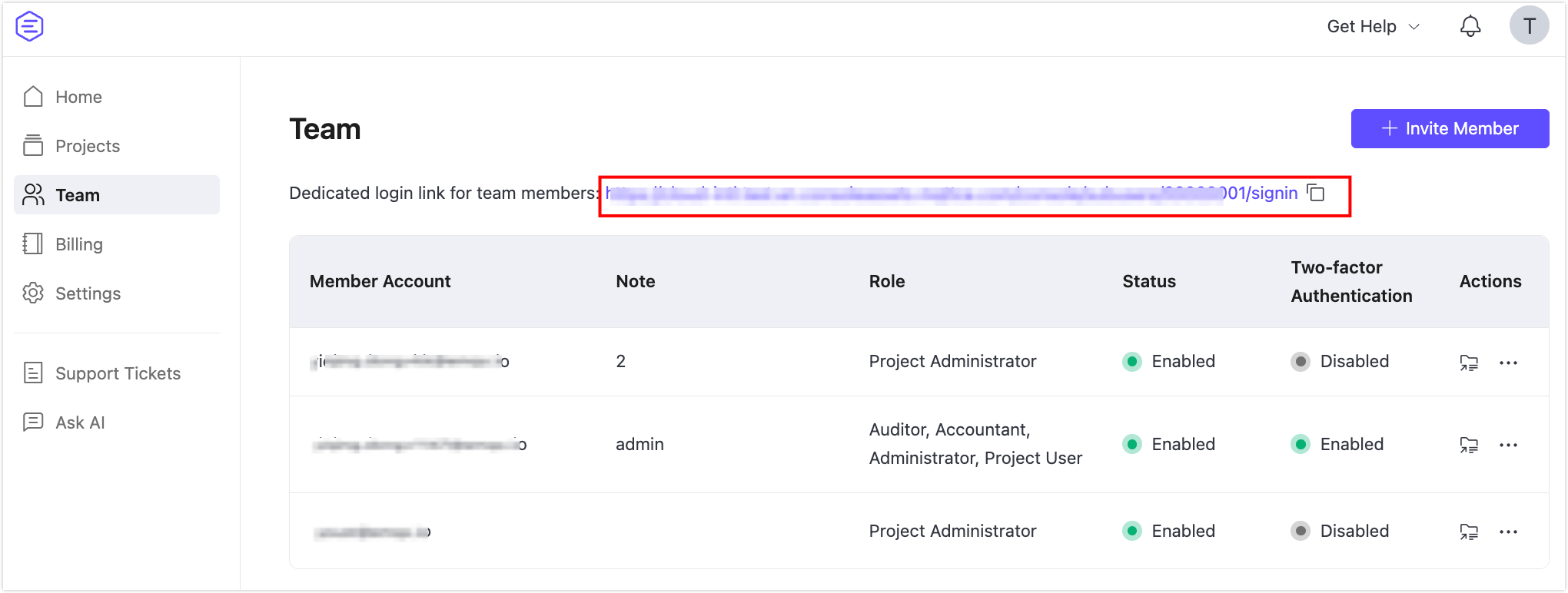The width and height of the screenshot is (1568, 593).
Task: Select the Team sidebar item
Action: (78, 195)
